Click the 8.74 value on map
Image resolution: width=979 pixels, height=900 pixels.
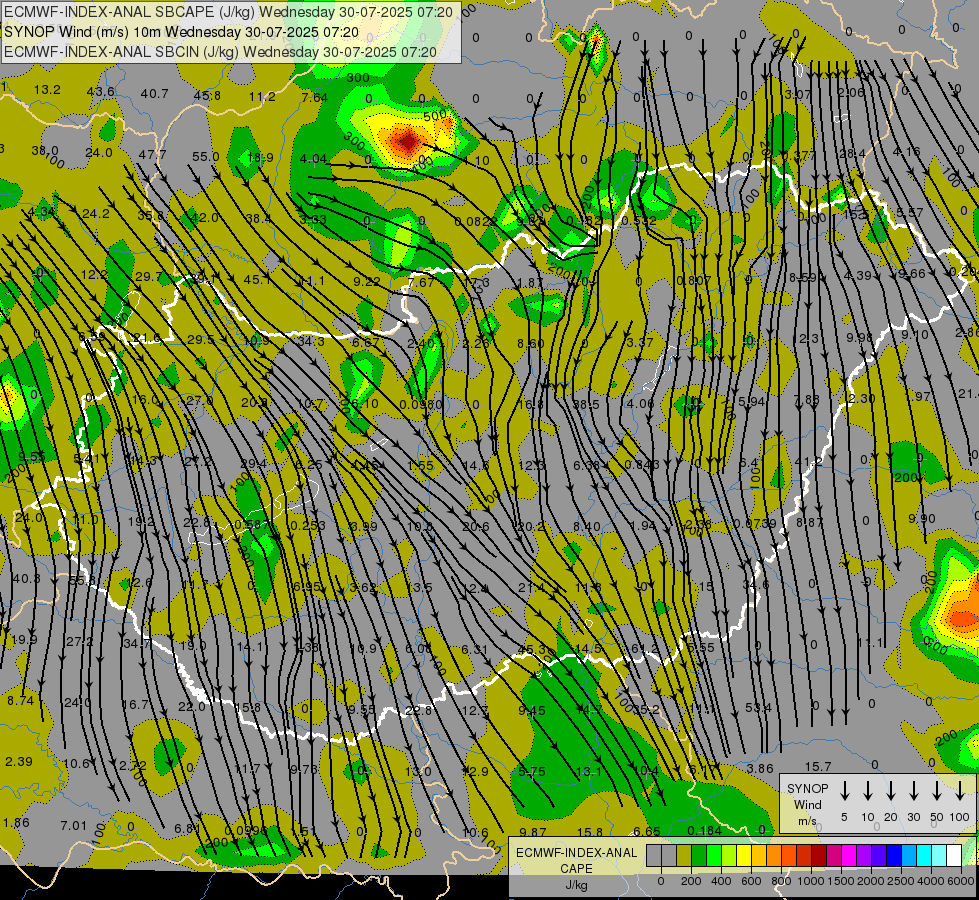(x=20, y=700)
